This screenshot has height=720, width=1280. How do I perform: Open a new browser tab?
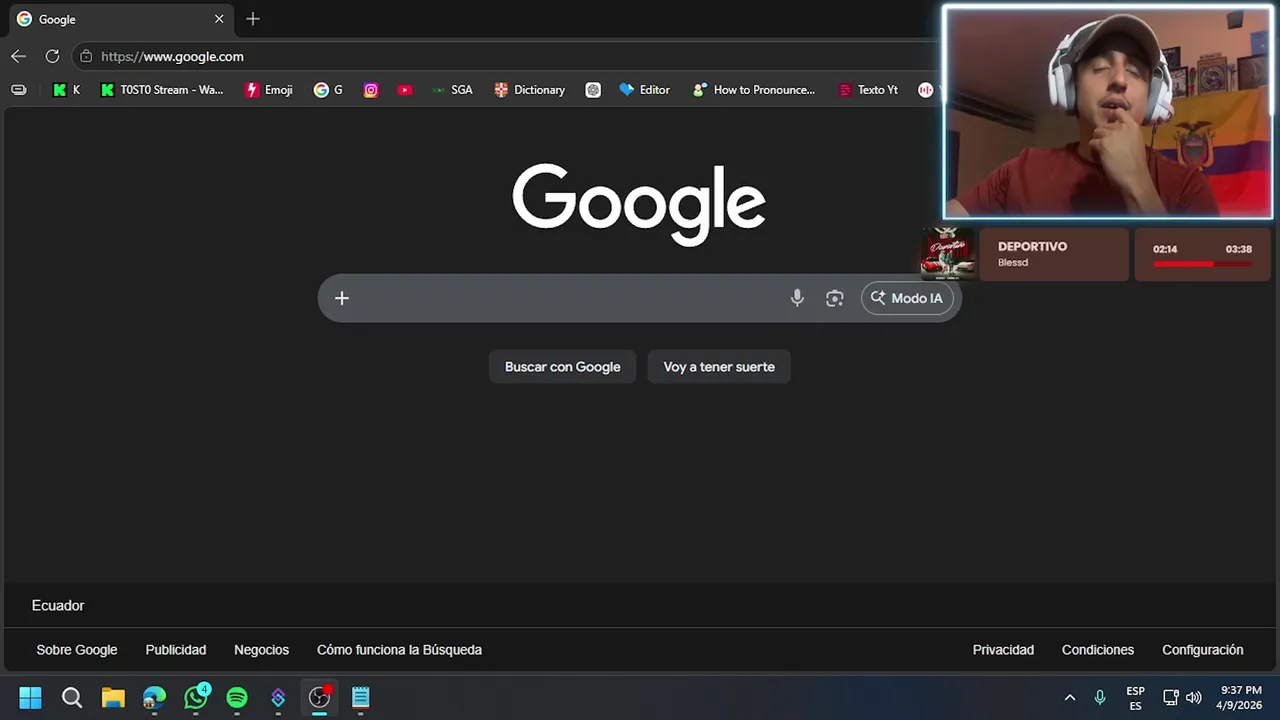click(253, 19)
